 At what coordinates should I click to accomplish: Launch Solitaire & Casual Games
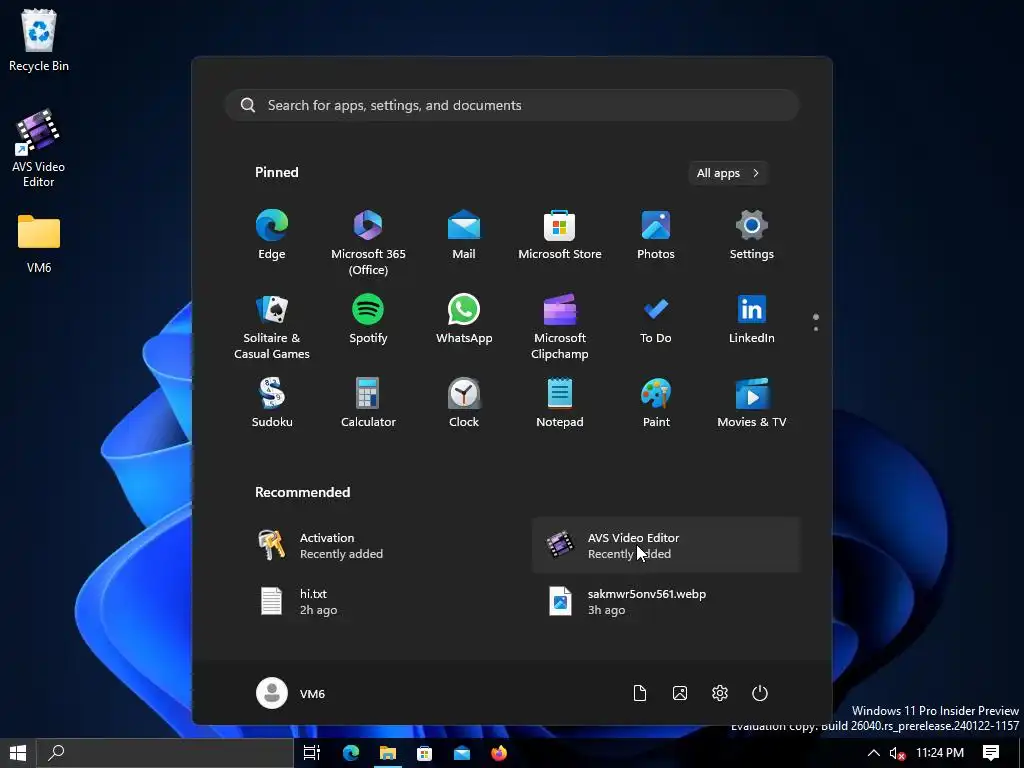pyautogui.click(x=272, y=327)
